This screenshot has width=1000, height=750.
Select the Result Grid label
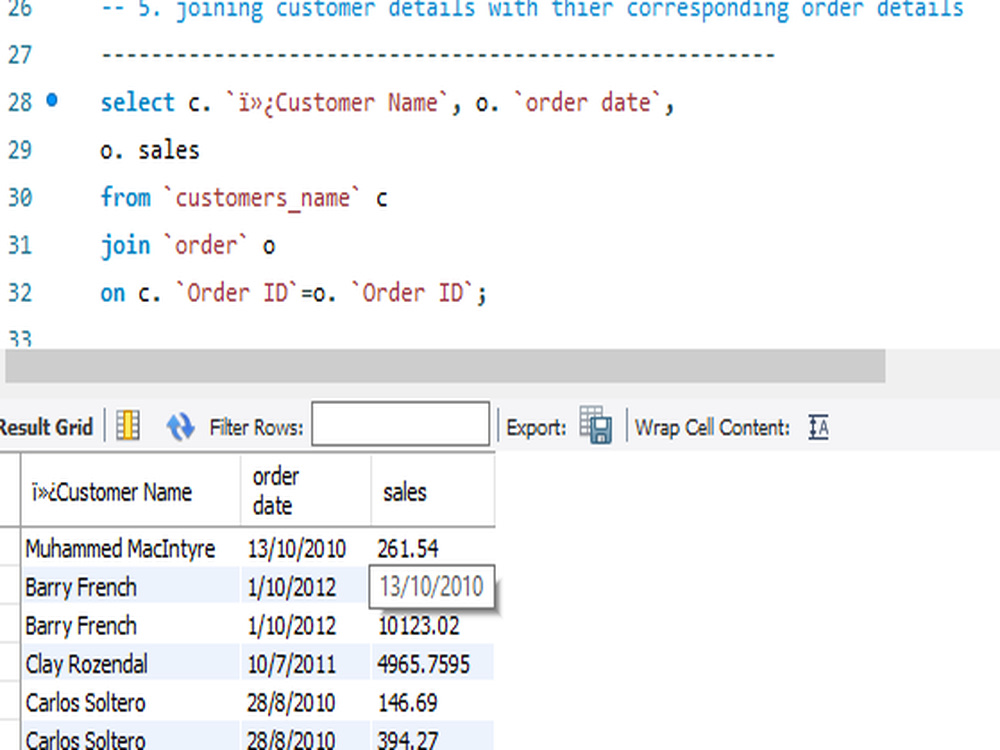[46, 427]
